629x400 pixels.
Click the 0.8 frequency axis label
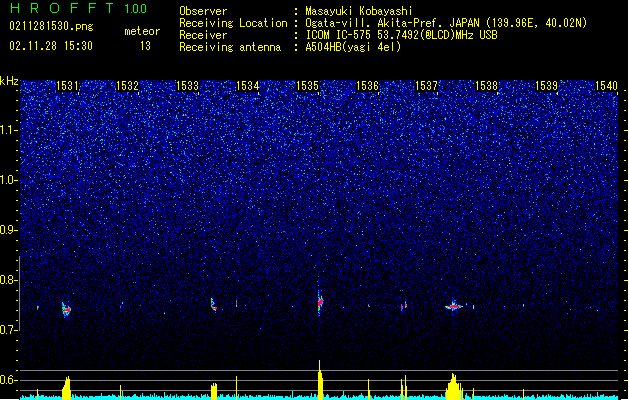pyautogui.click(x=9, y=280)
